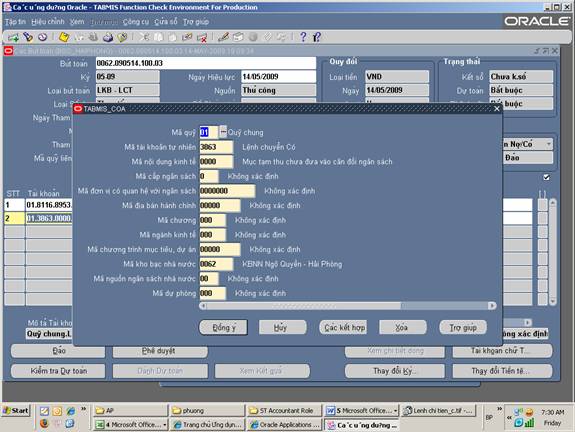Click the Bút toán field 0062.090514.100.03
The image size is (575, 432).
(x=205, y=63)
